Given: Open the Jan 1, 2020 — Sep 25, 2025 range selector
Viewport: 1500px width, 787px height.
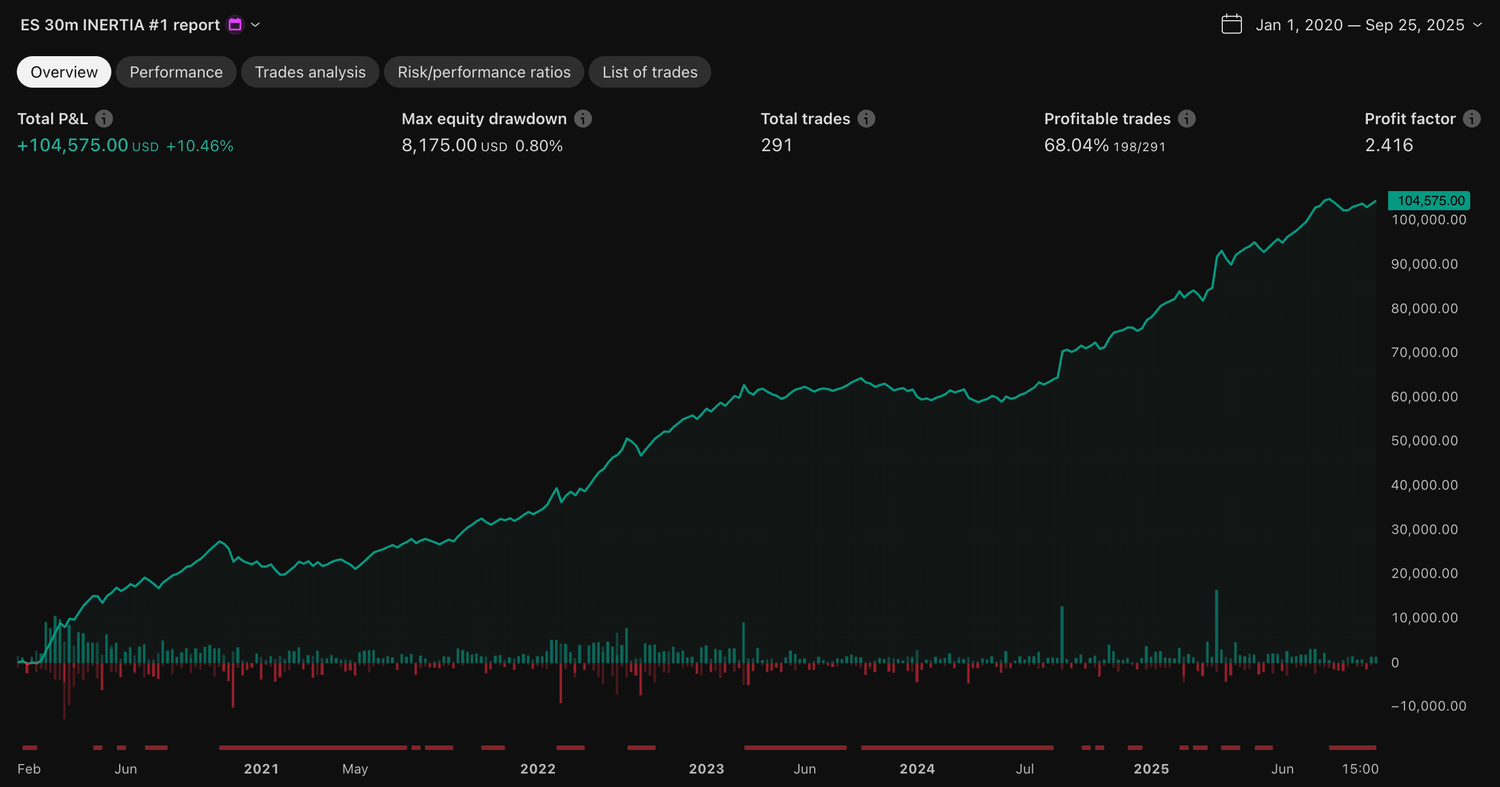Looking at the screenshot, I should tap(1359, 25).
